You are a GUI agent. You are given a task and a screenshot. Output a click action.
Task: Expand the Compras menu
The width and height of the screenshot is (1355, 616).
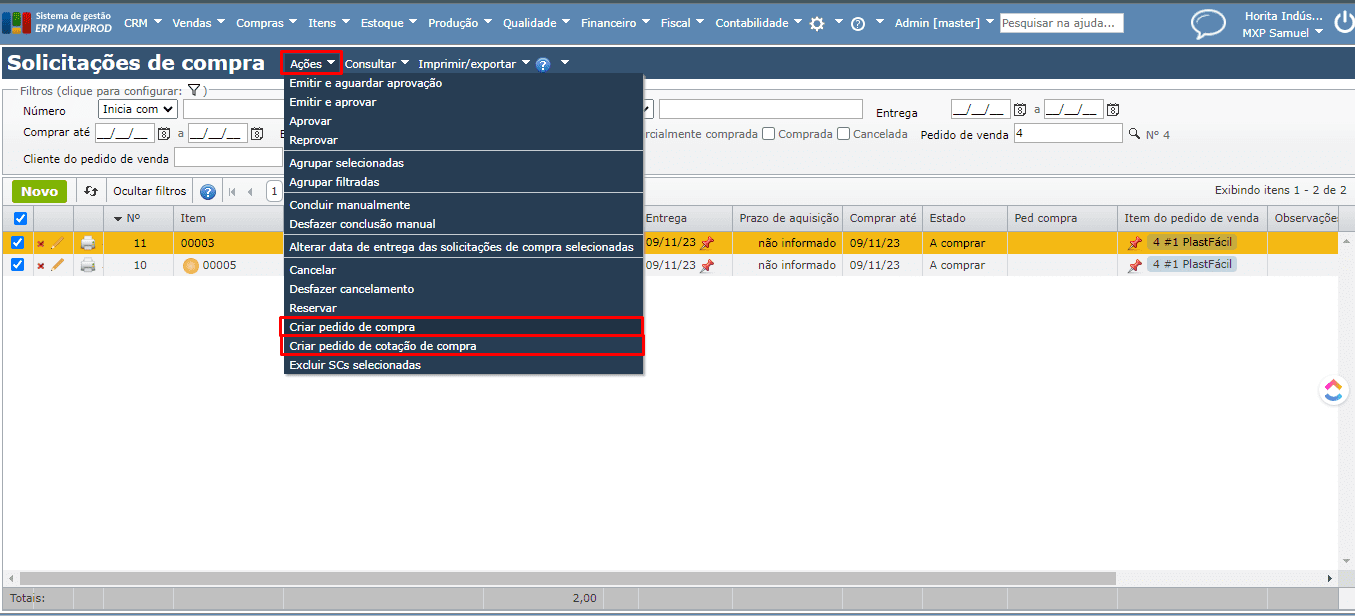[x=267, y=23]
